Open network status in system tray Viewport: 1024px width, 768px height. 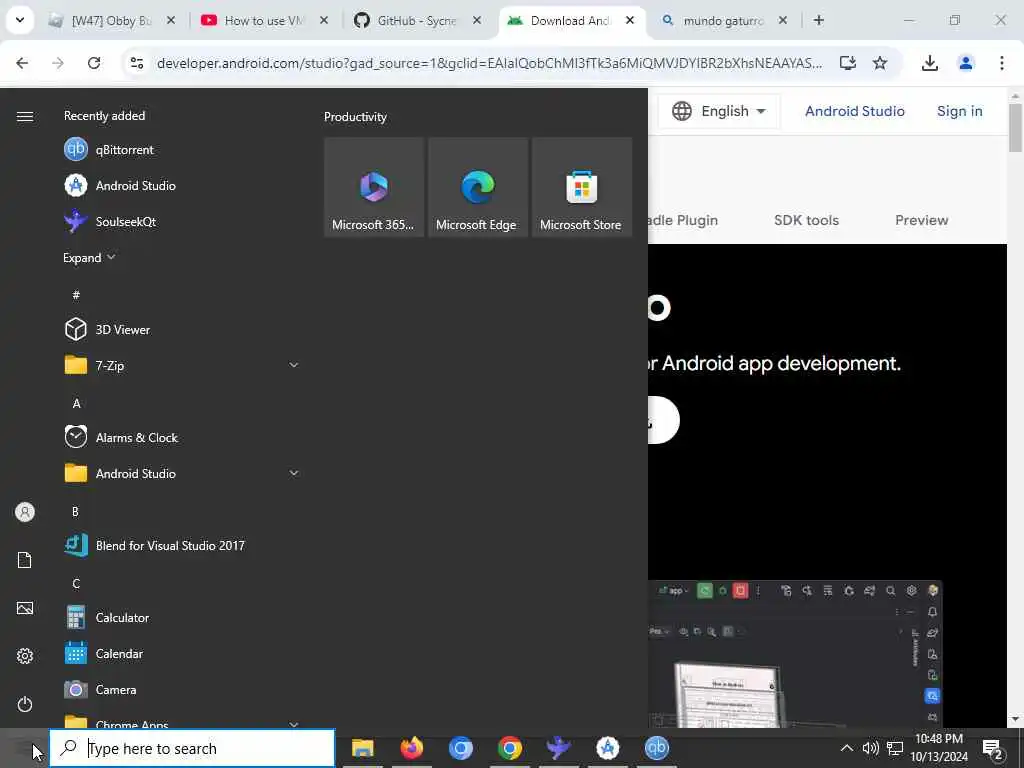coord(895,748)
